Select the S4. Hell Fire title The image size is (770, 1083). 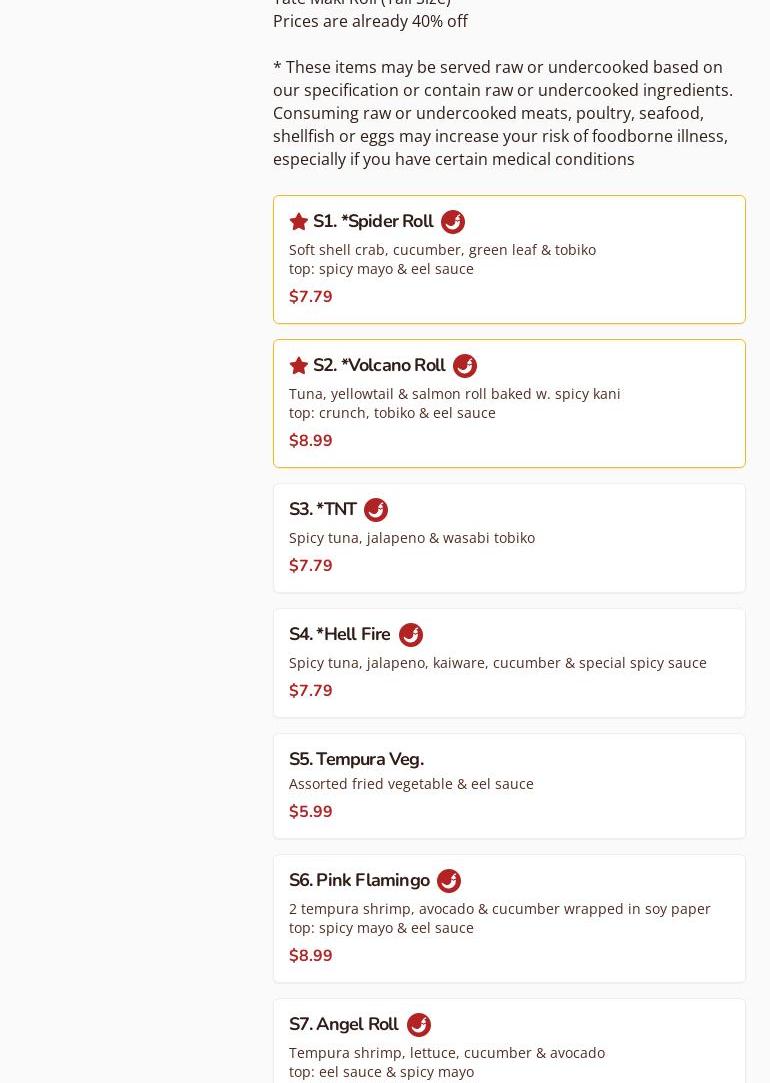pos(340,634)
